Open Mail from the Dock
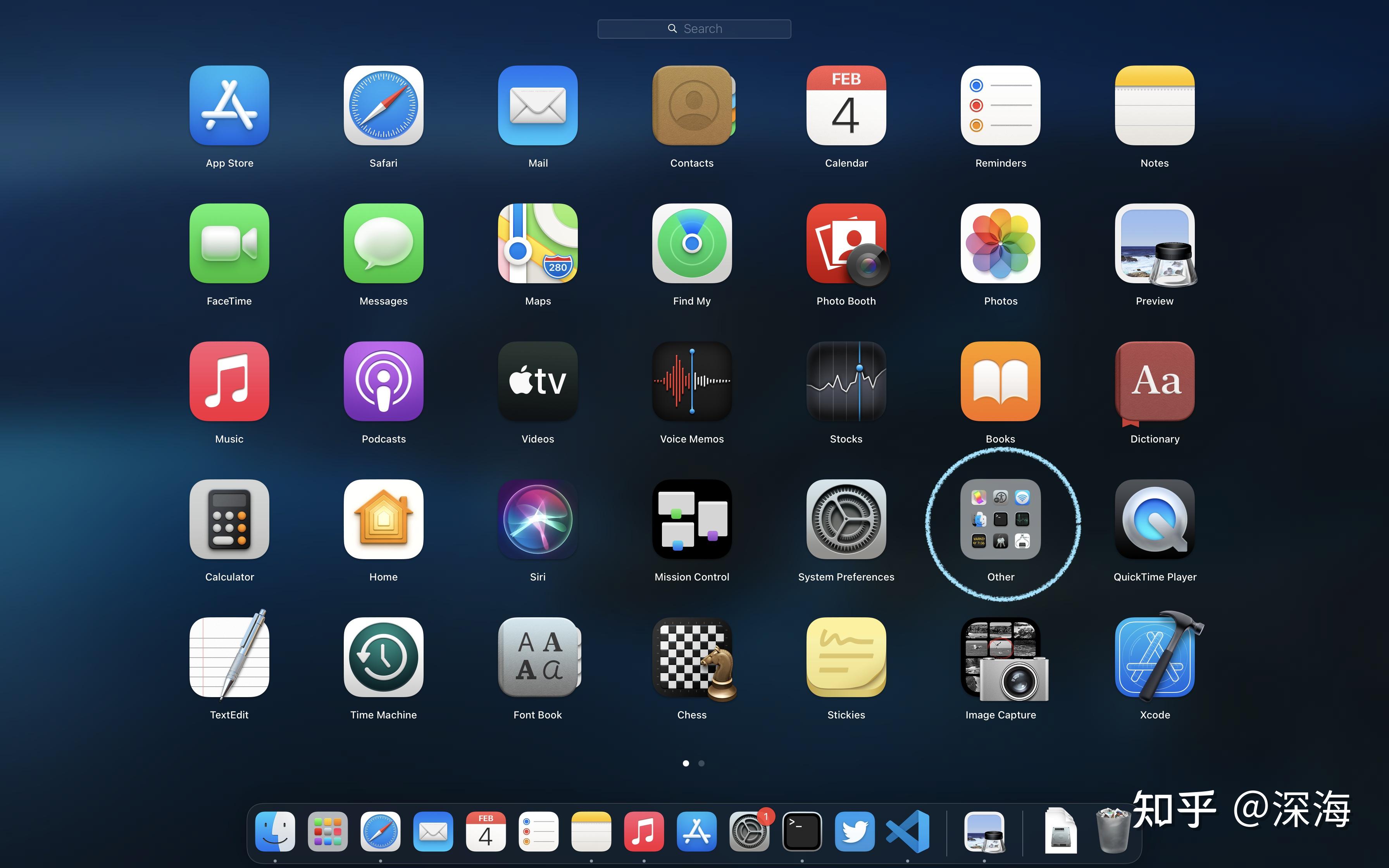This screenshot has height=868, width=1389. click(x=433, y=831)
